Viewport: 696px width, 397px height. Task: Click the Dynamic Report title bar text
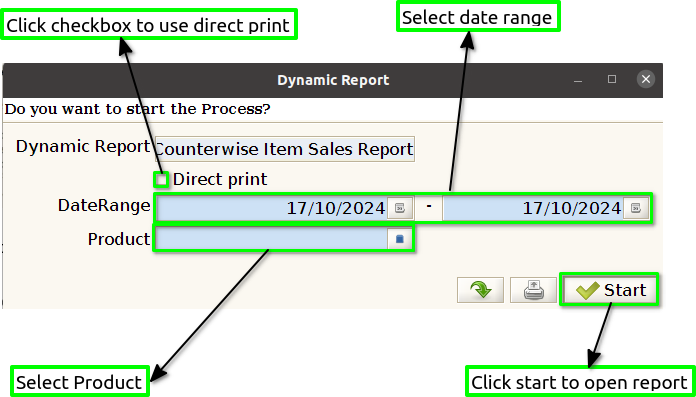(x=333, y=80)
